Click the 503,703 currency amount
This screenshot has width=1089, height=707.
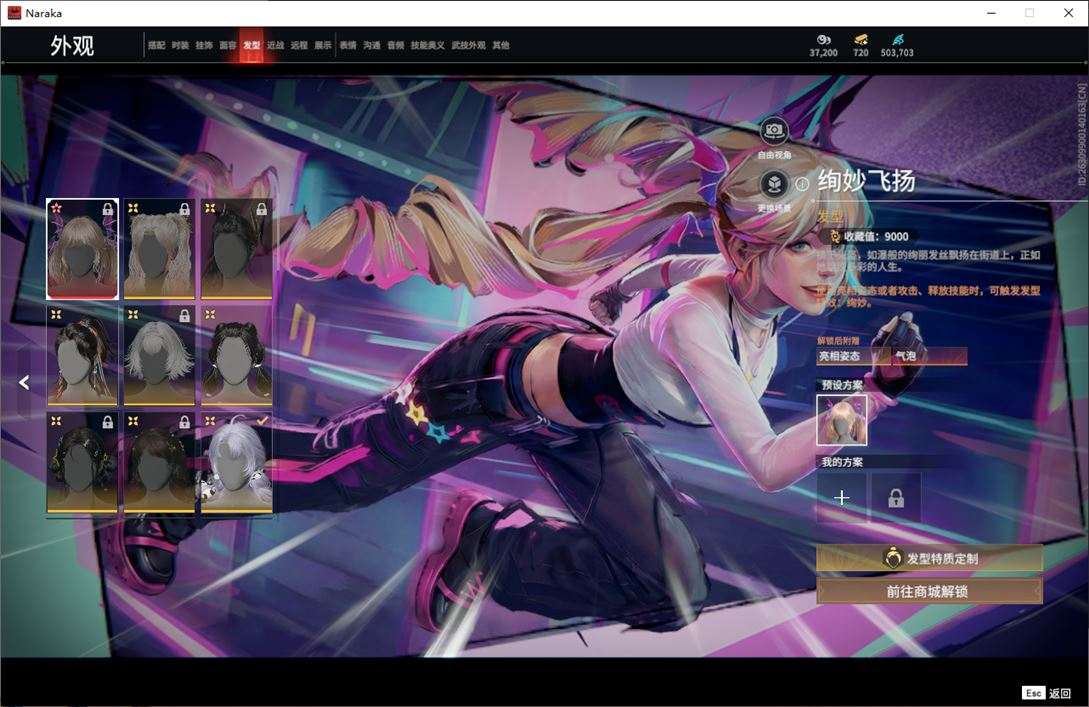[x=897, y=53]
